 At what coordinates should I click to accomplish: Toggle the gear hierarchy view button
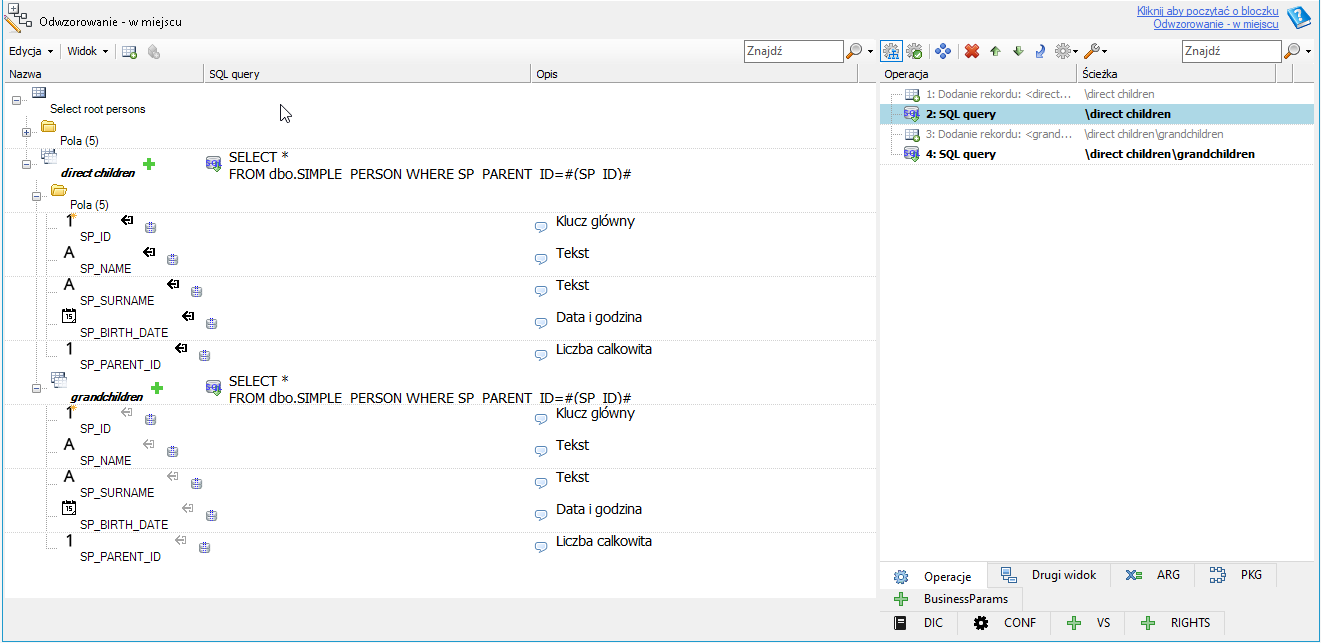pos(891,51)
